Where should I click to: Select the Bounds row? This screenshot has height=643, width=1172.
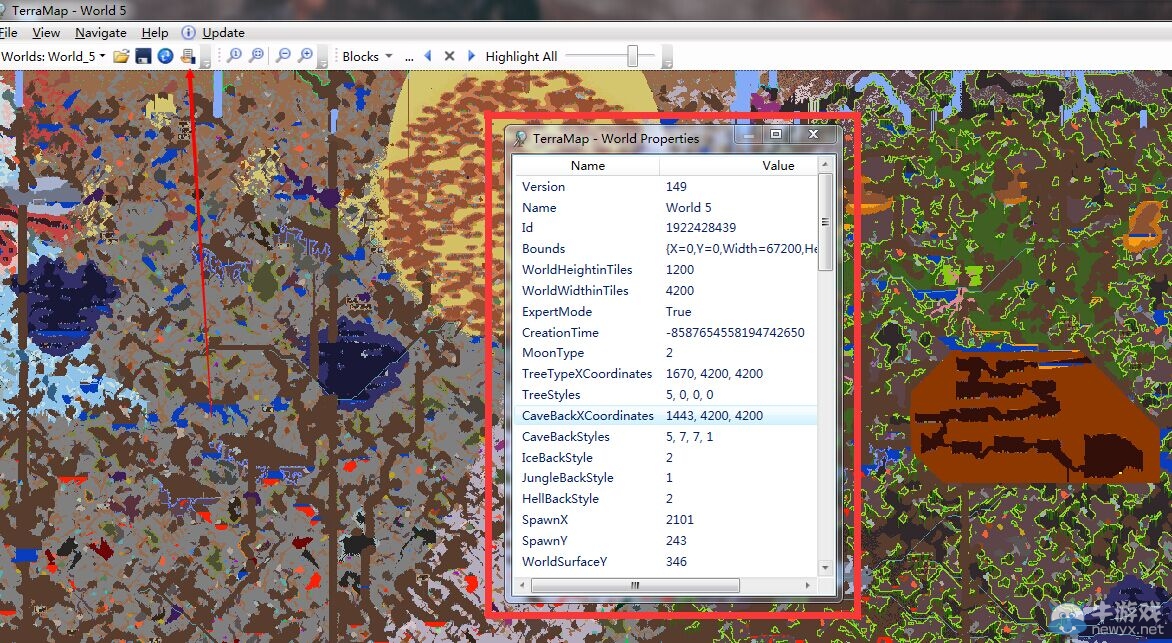[x=665, y=248]
